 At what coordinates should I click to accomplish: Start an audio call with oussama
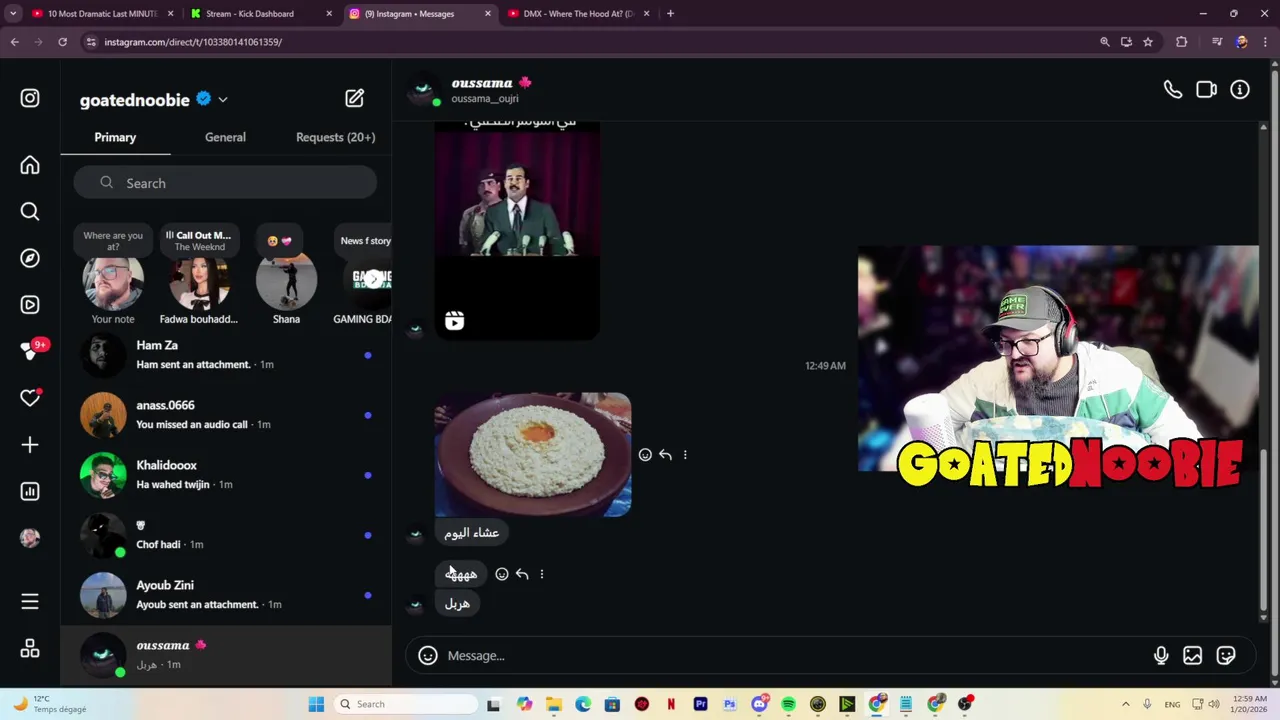click(x=1173, y=90)
